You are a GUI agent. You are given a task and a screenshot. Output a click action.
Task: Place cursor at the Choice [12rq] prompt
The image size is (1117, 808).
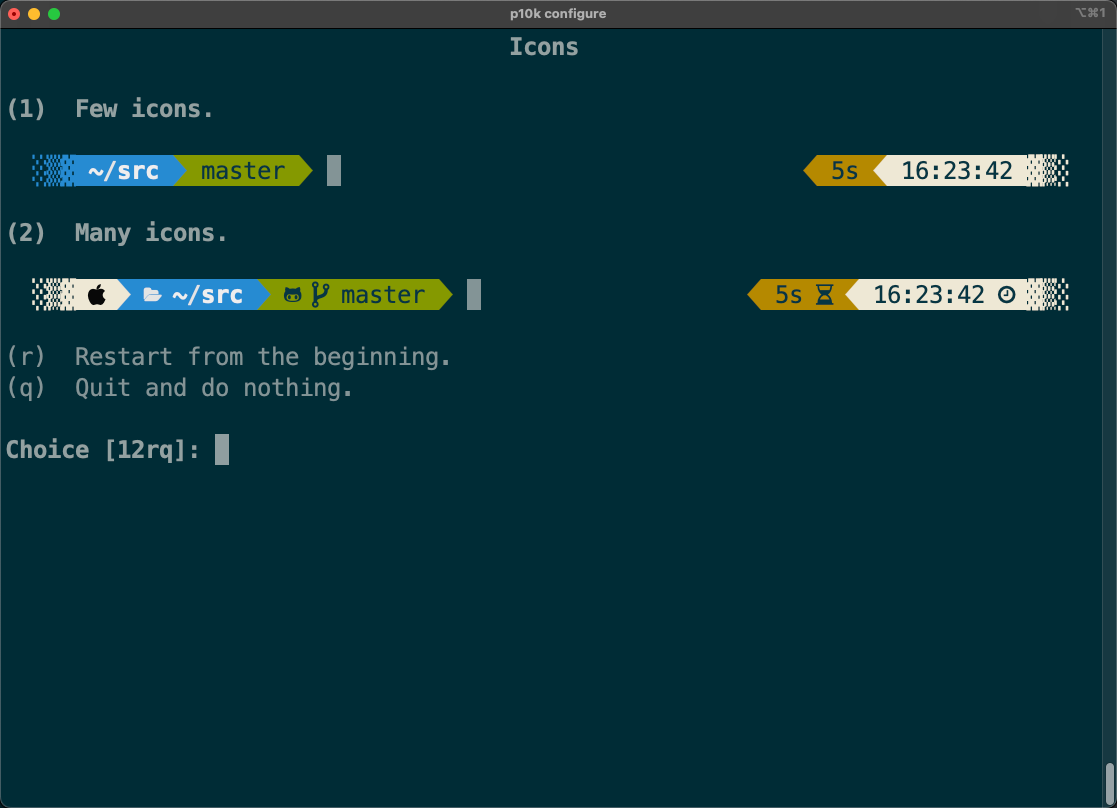[222, 450]
